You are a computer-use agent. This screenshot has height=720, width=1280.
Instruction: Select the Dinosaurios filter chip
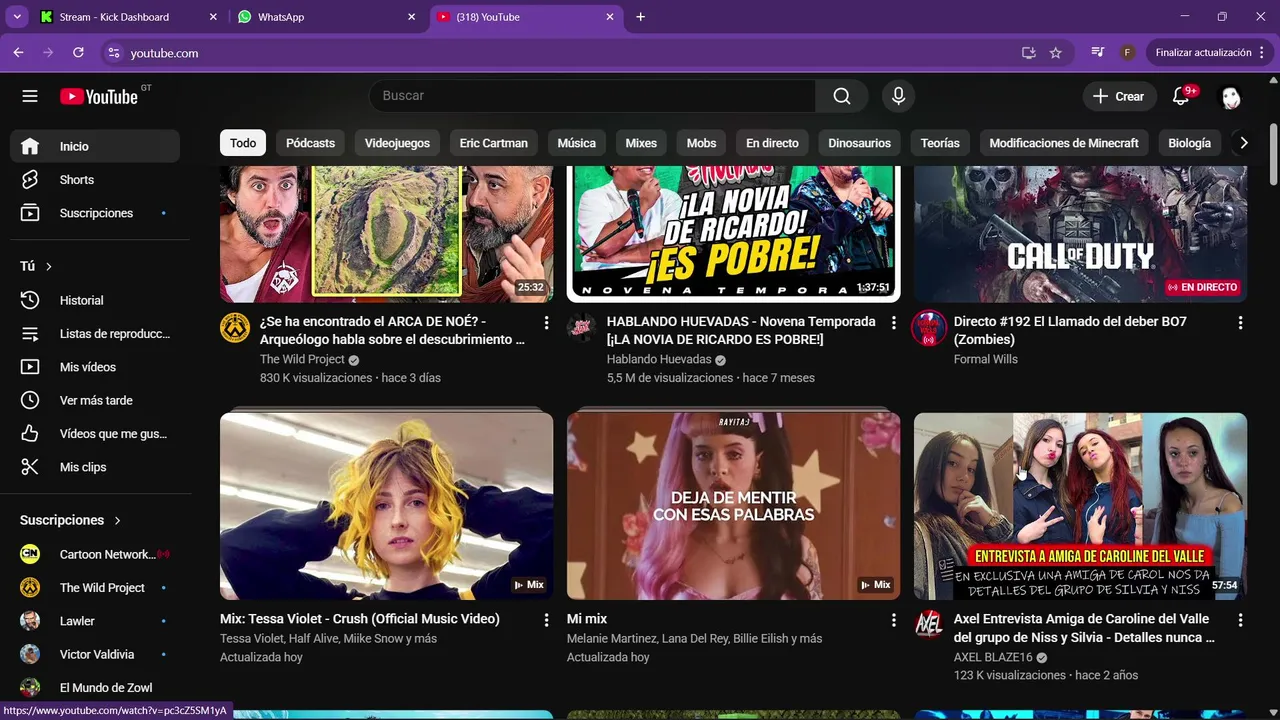[x=859, y=143]
